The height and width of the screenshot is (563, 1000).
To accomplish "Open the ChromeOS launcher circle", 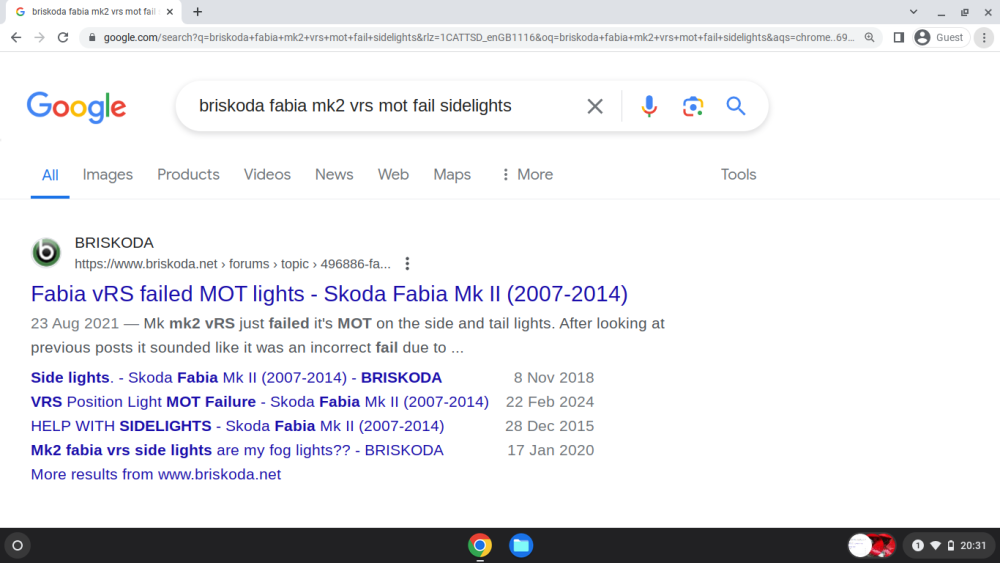I will click(x=18, y=546).
